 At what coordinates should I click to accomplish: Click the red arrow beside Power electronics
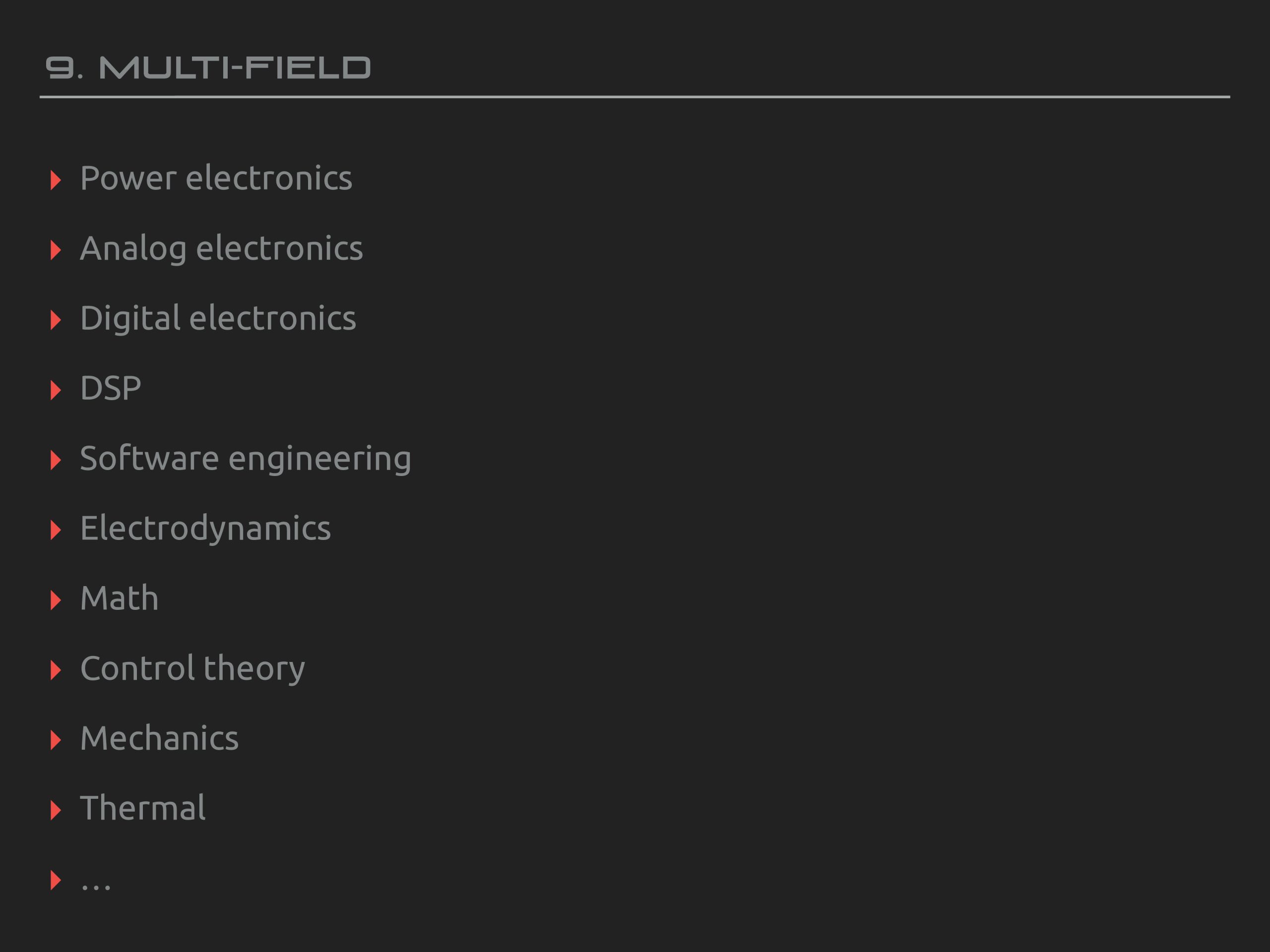point(56,180)
